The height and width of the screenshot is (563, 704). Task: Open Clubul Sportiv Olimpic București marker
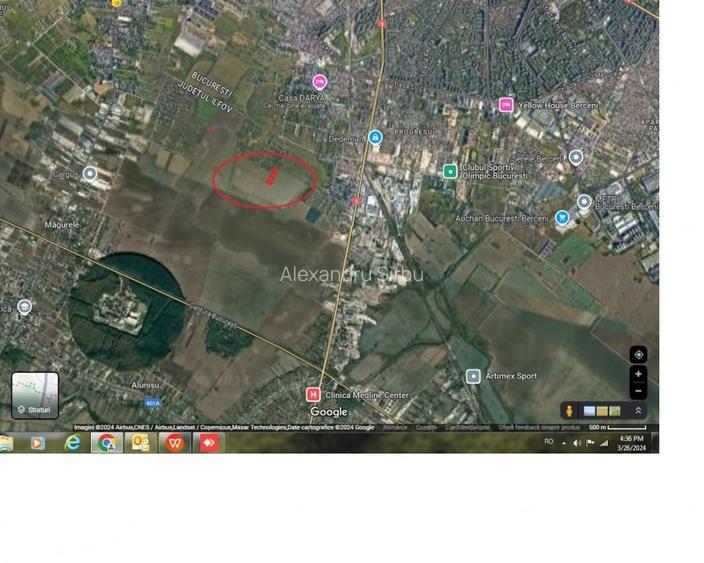click(x=450, y=171)
